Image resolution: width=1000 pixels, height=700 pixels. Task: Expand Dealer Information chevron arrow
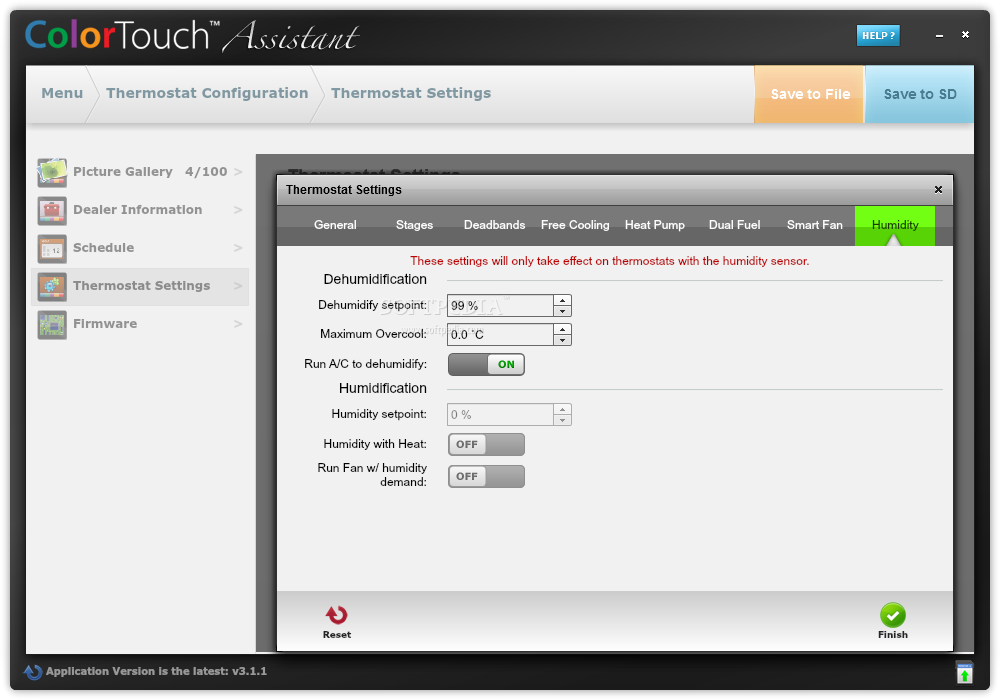(x=238, y=210)
